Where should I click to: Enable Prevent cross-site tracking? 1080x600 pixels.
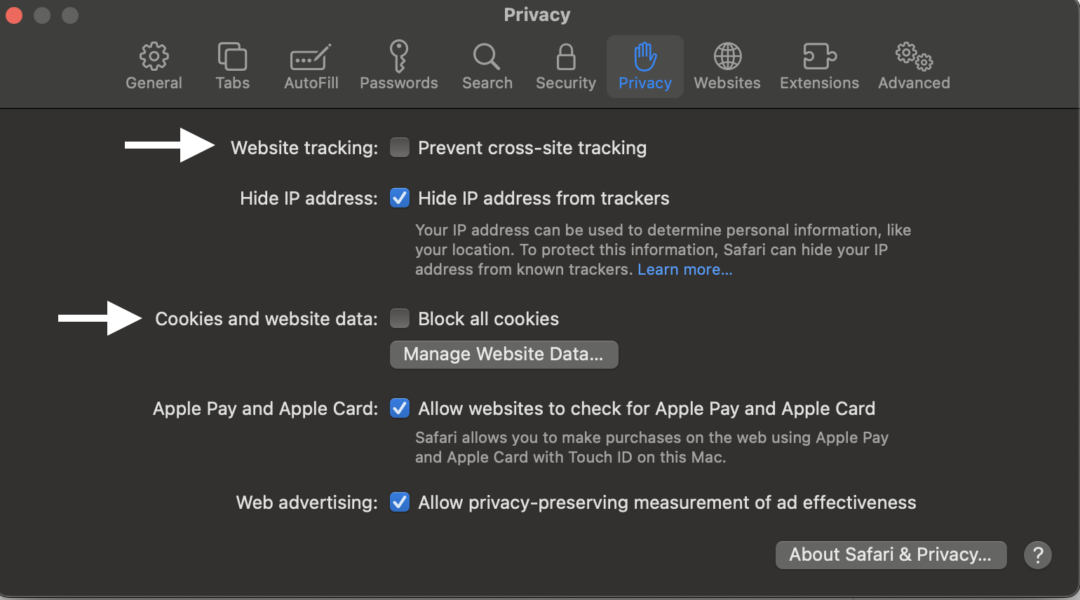click(399, 147)
